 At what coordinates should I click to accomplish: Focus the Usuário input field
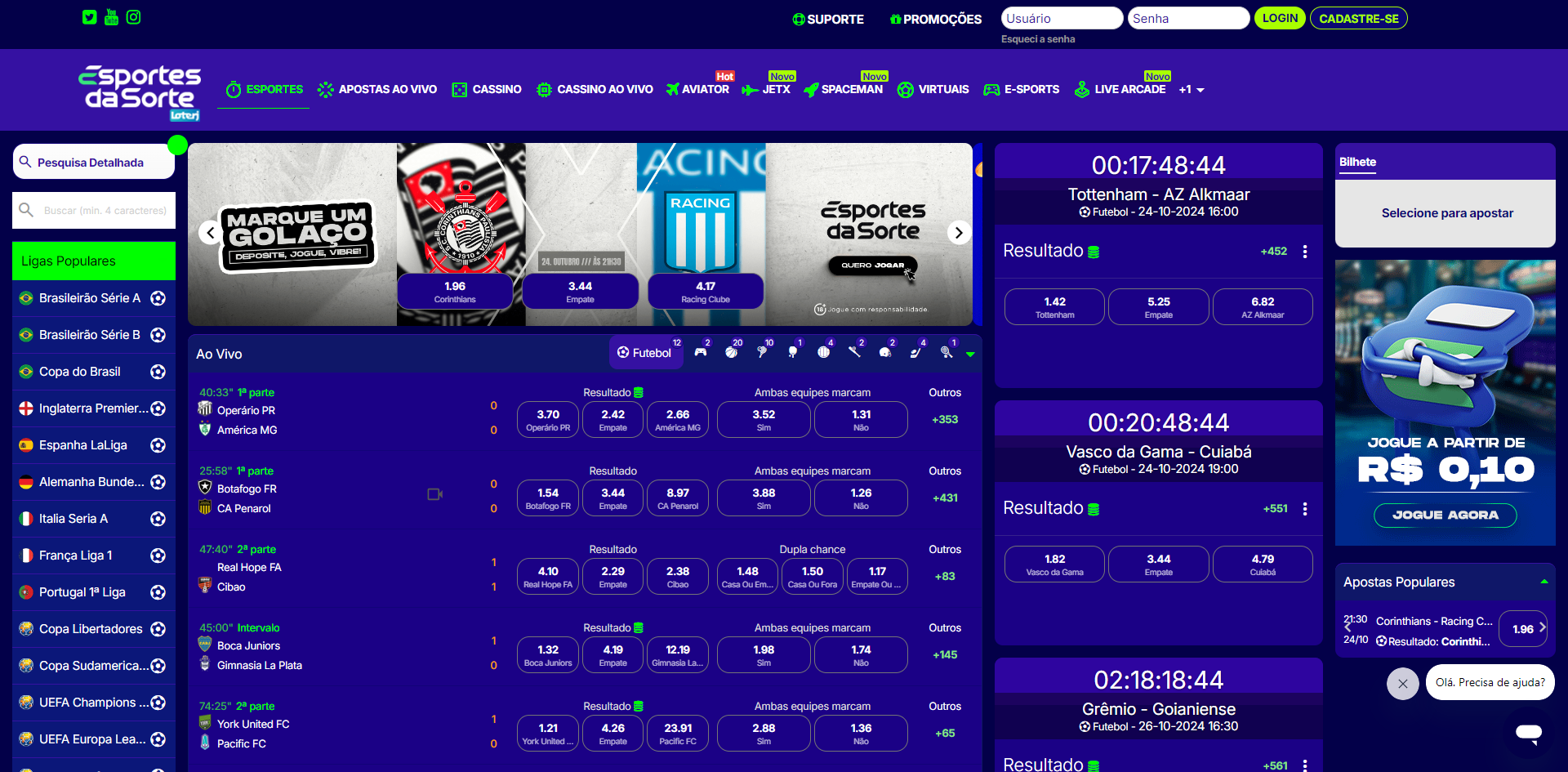[1062, 18]
